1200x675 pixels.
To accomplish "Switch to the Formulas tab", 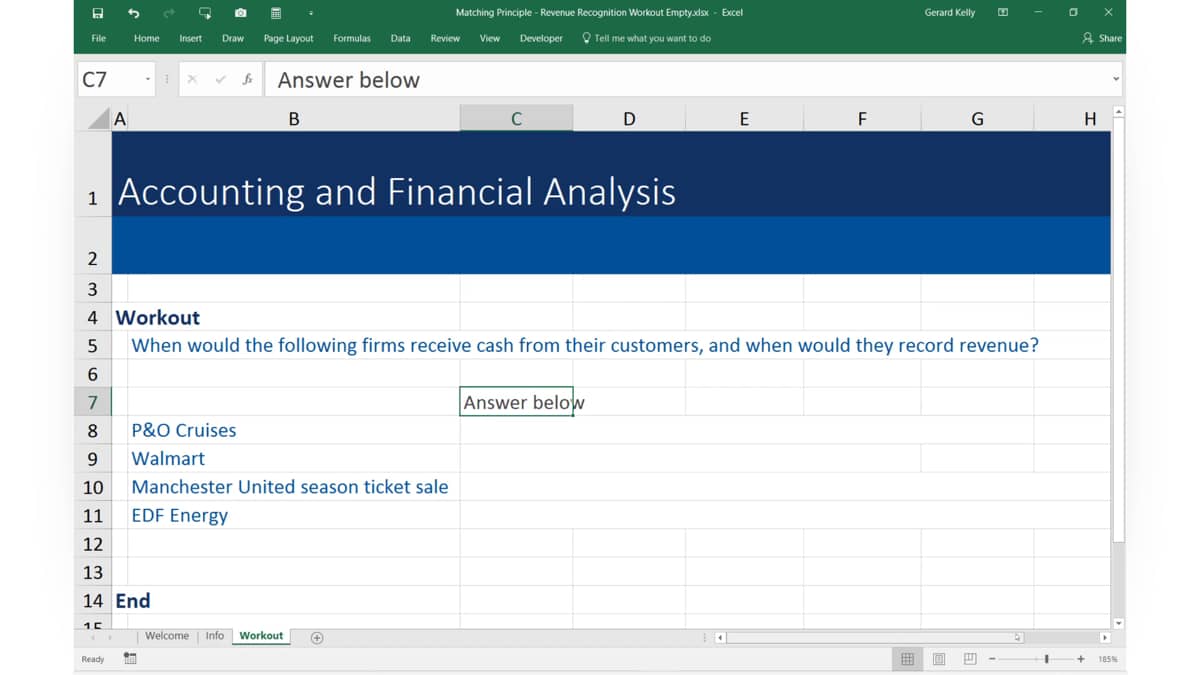I will click(352, 38).
